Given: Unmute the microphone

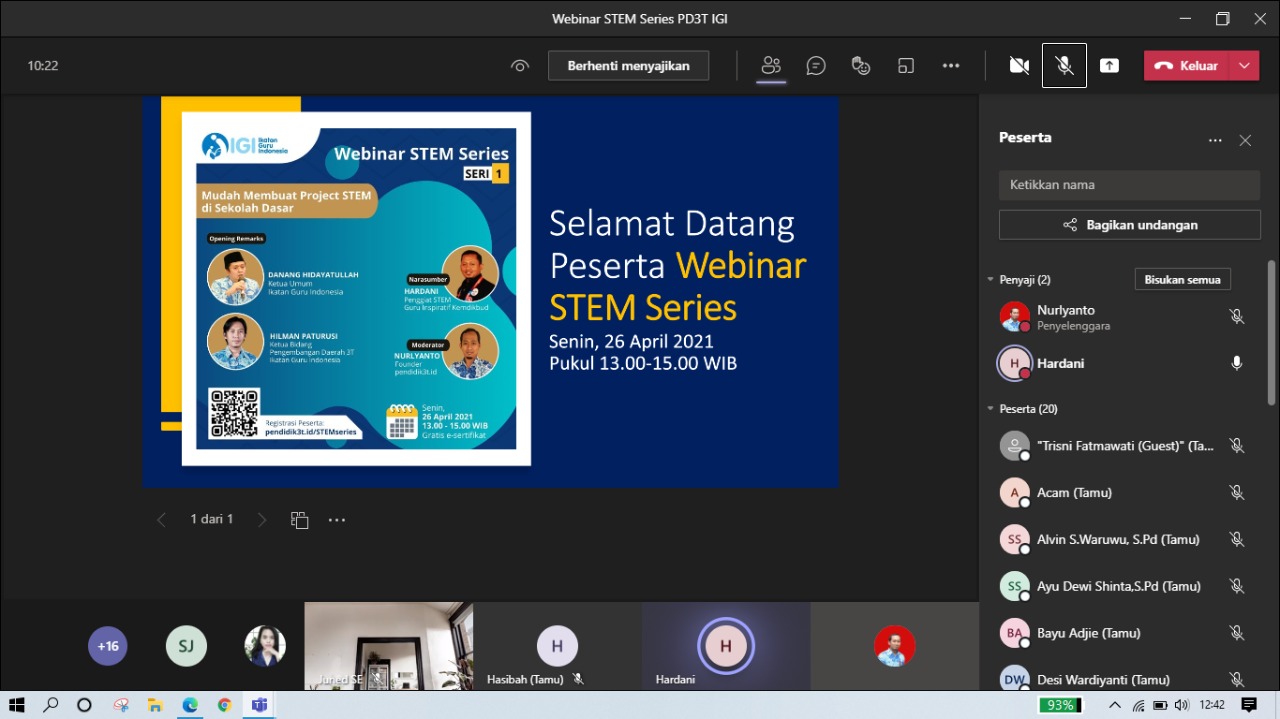Looking at the screenshot, I should pos(1064,66).
